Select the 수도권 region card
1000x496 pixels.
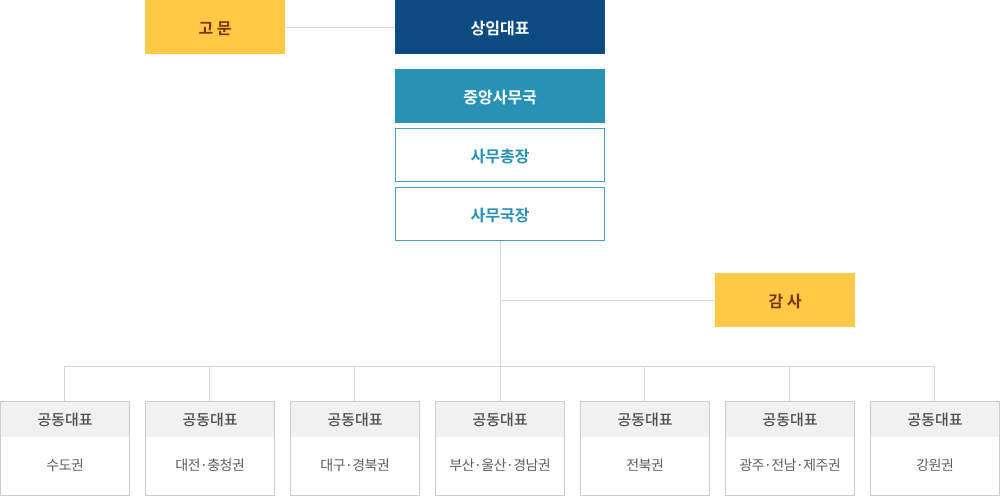click(65, 448)
